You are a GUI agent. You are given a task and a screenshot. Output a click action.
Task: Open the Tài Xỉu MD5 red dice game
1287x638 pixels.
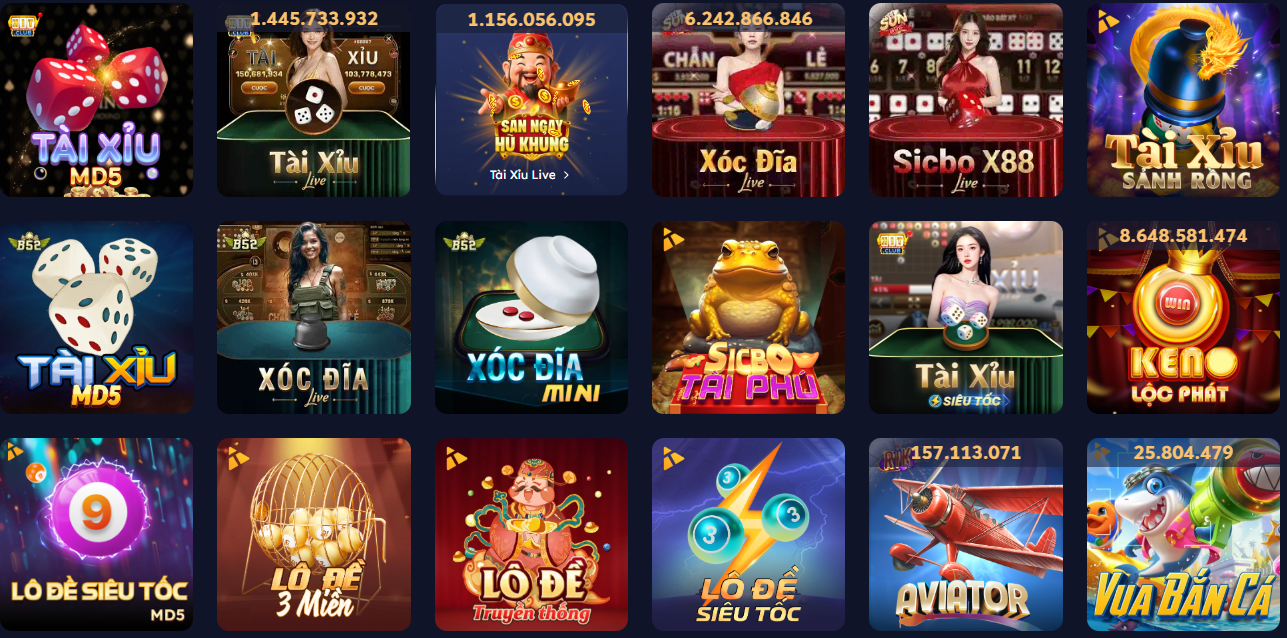[x=96, y=100]
